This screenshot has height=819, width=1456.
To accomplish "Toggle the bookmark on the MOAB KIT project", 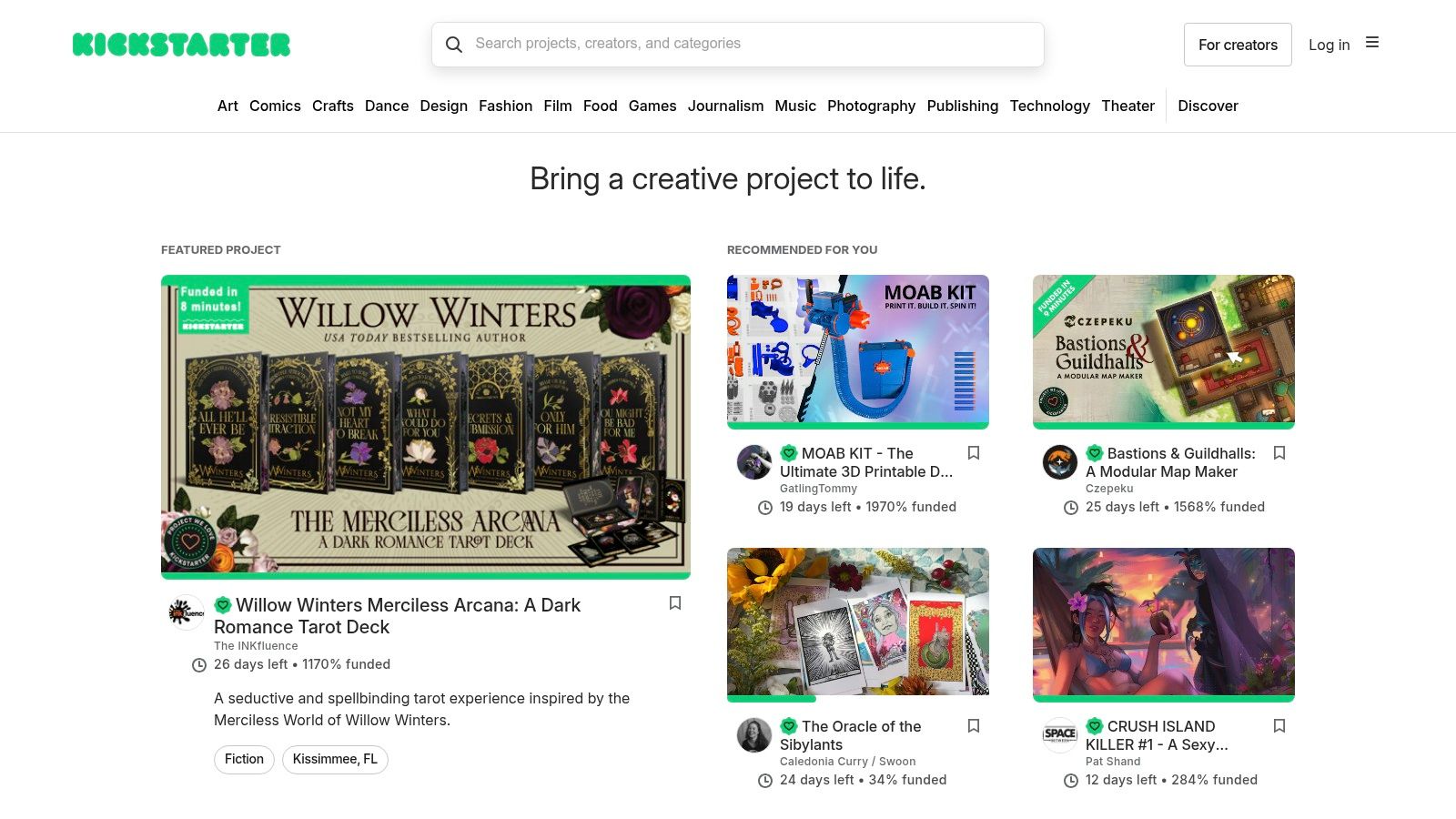I will click(x=974, y=452).
